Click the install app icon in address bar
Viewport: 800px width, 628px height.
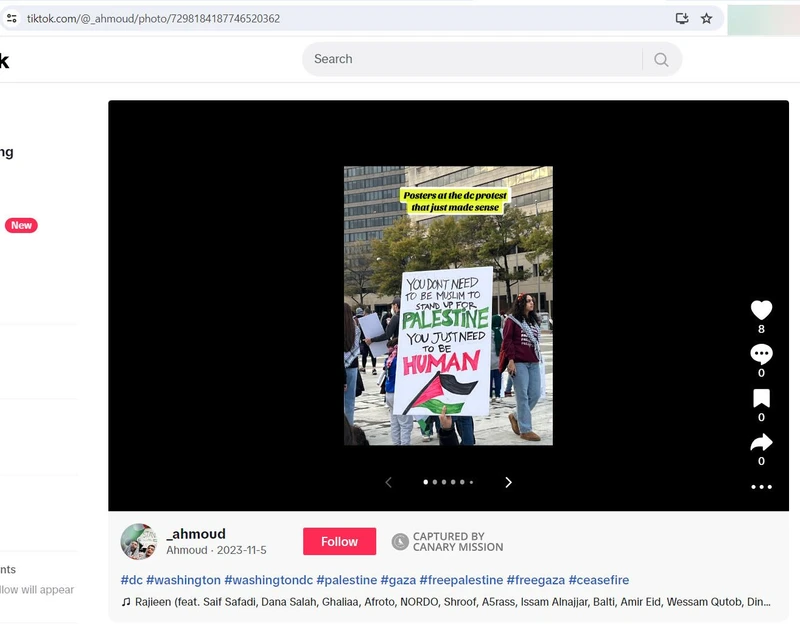tap(682, 18)
